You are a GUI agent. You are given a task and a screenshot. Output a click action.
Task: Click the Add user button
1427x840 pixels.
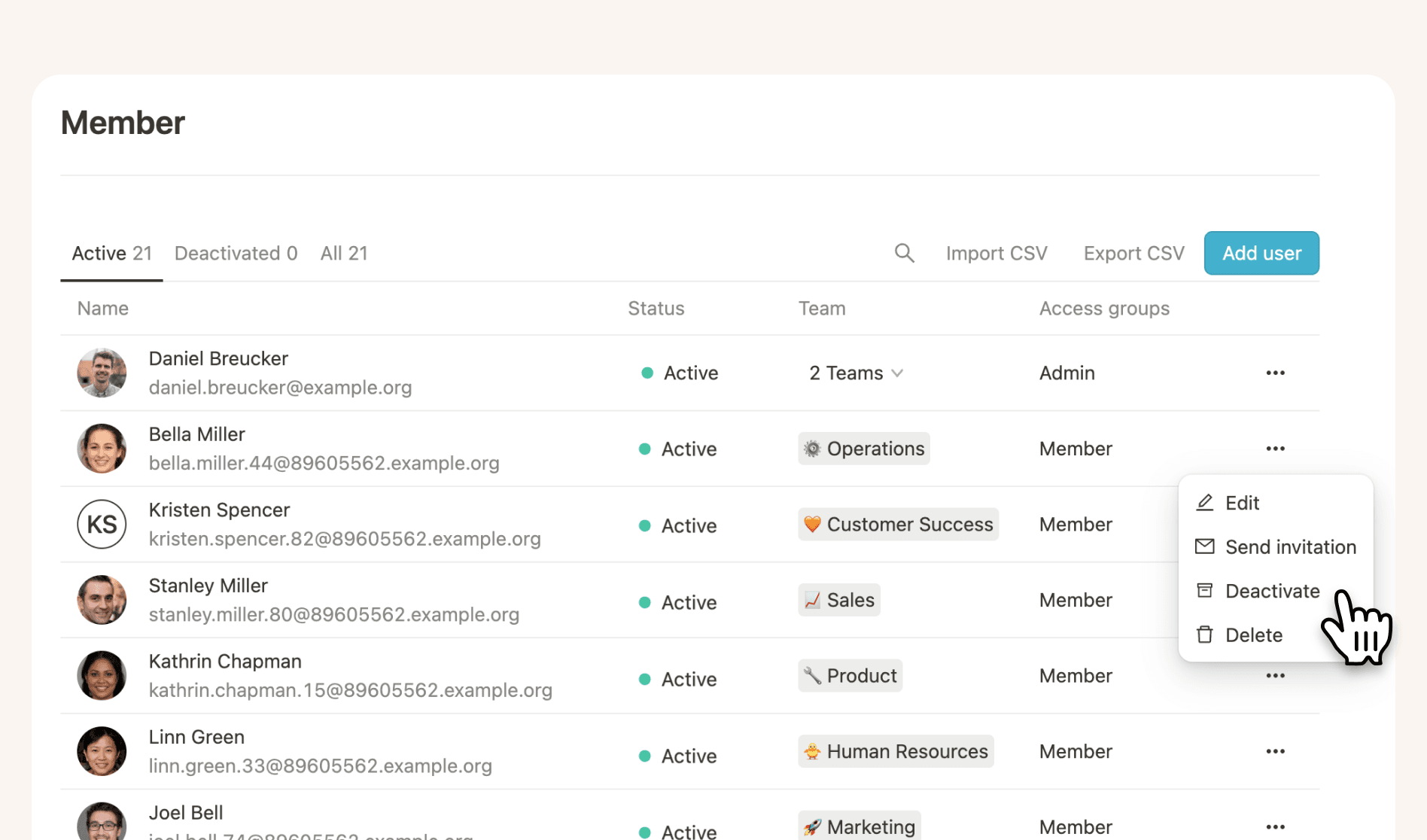tap(1261, 254)
